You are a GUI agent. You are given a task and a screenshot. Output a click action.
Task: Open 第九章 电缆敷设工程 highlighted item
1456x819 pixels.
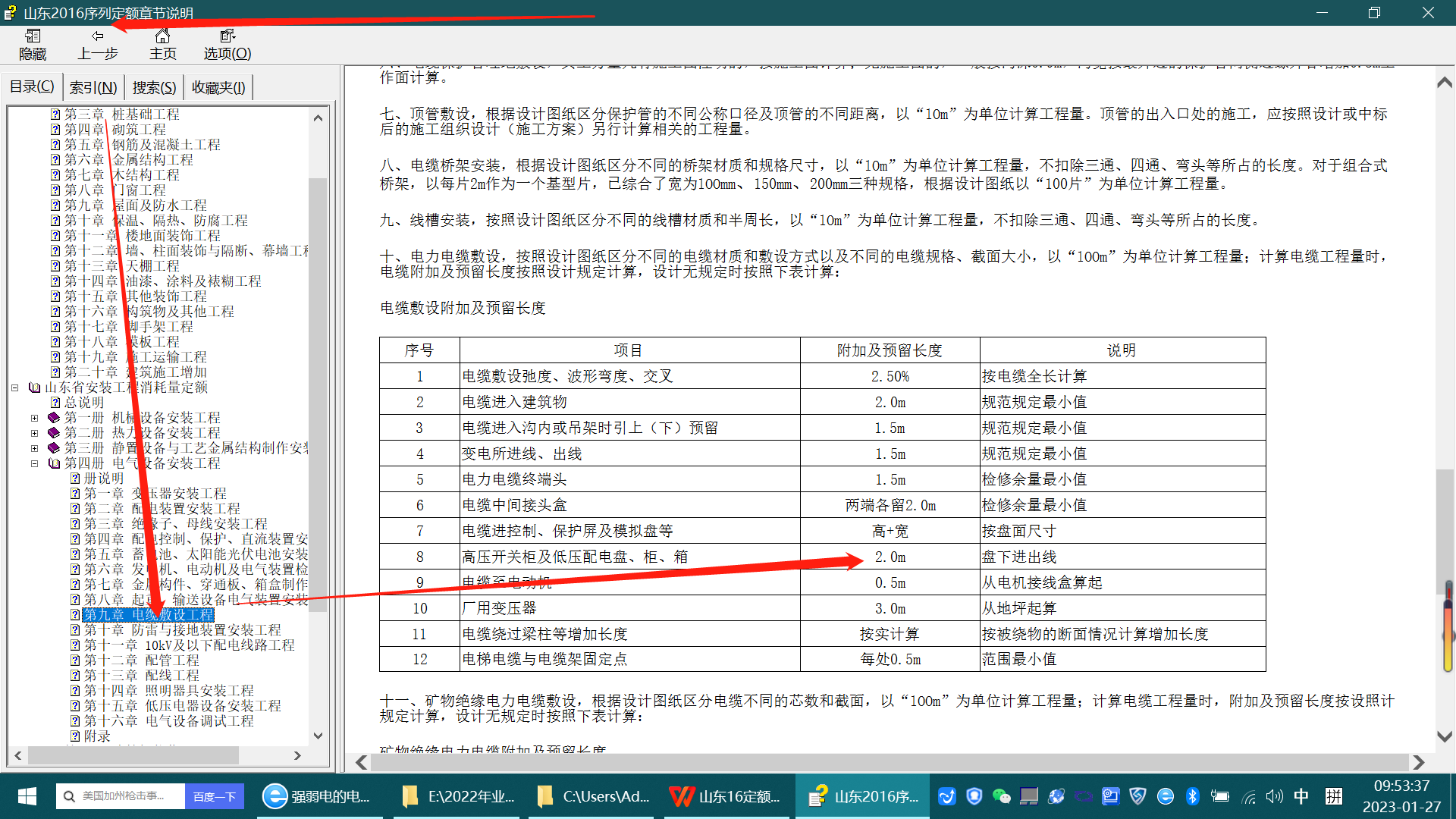point(149,615)
